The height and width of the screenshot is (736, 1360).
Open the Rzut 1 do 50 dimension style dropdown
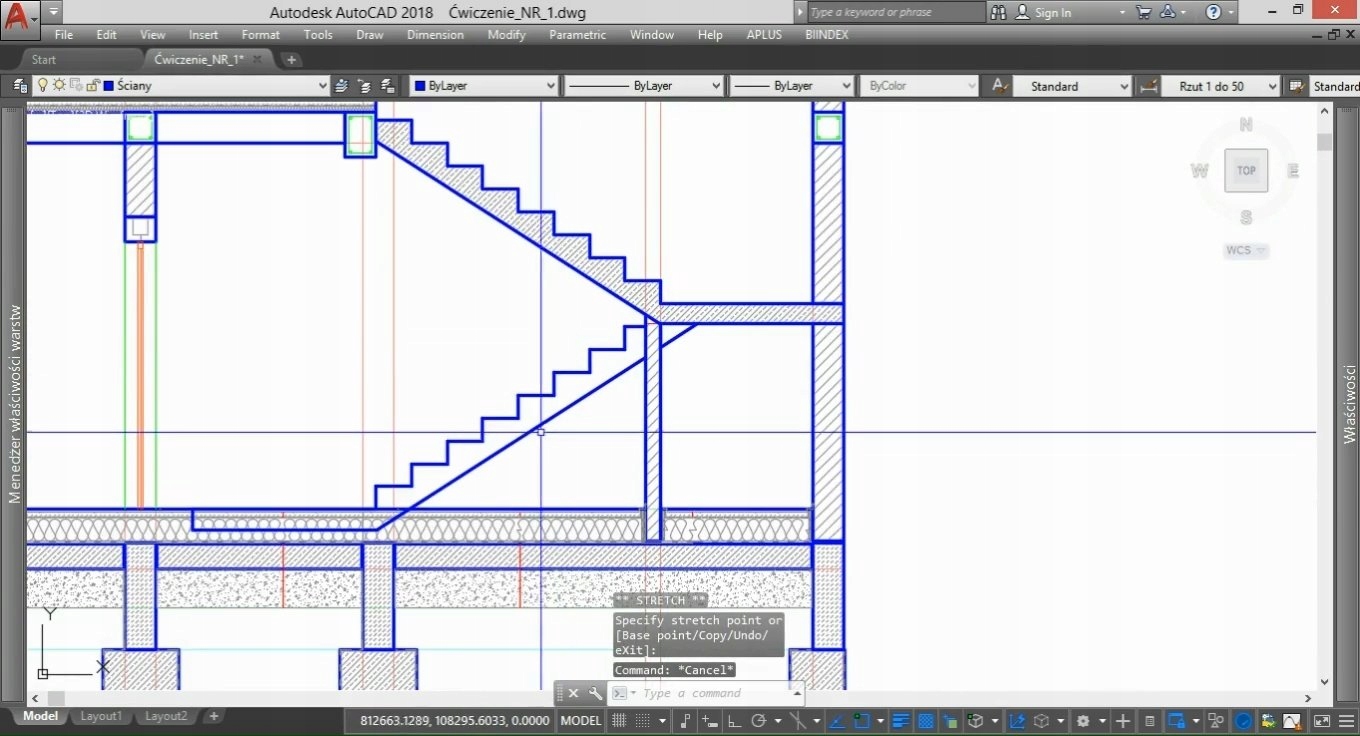(1272, 86)
